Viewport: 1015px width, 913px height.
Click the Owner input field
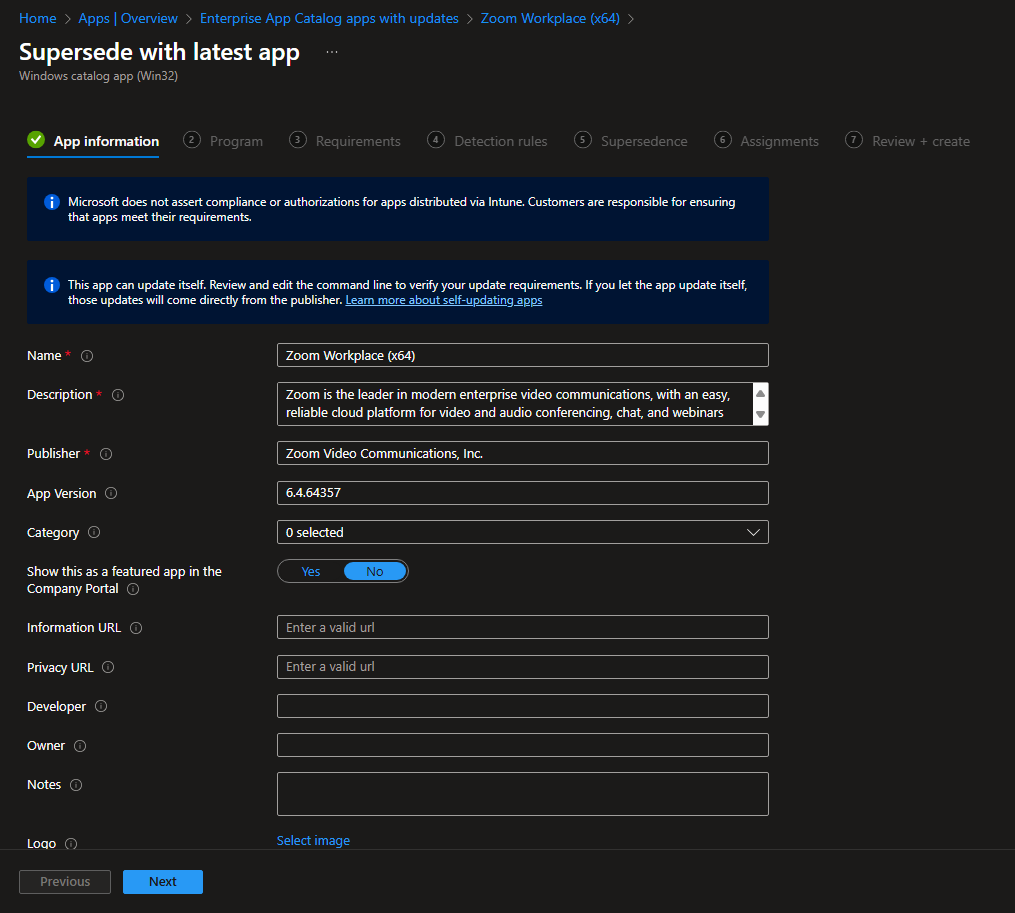(x=522, y=745)
